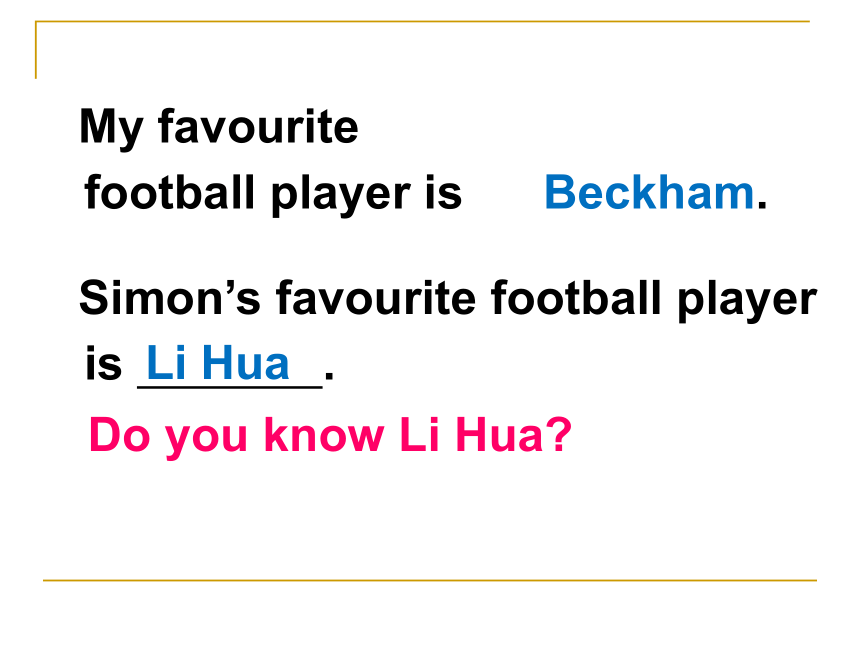Image resolution: width=860 pixels, height=645 pixels.
Task: Click the blue word Beckham
Action: pos(649,193)
